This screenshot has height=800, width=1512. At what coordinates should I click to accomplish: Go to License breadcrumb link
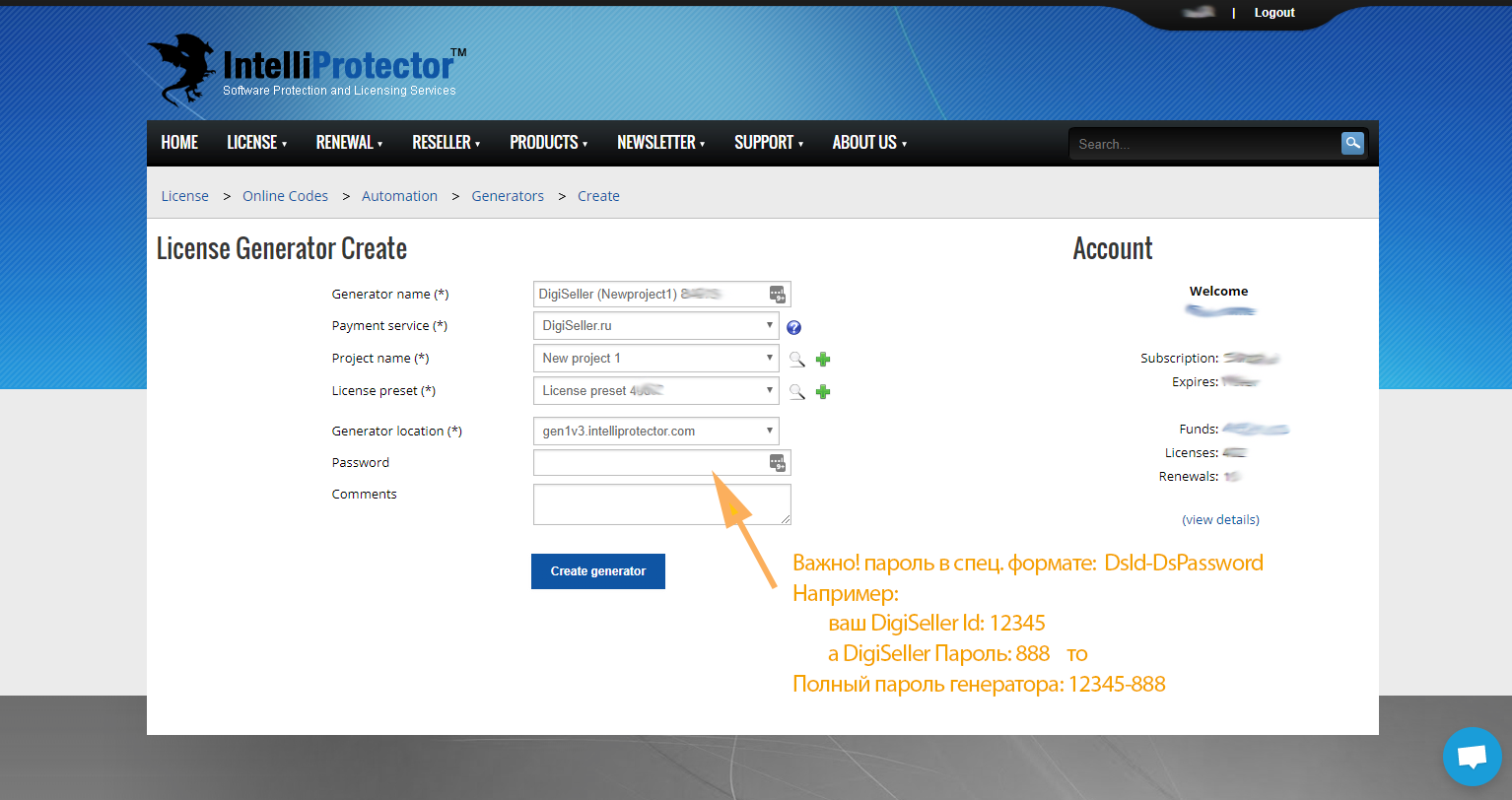[184, 196]
